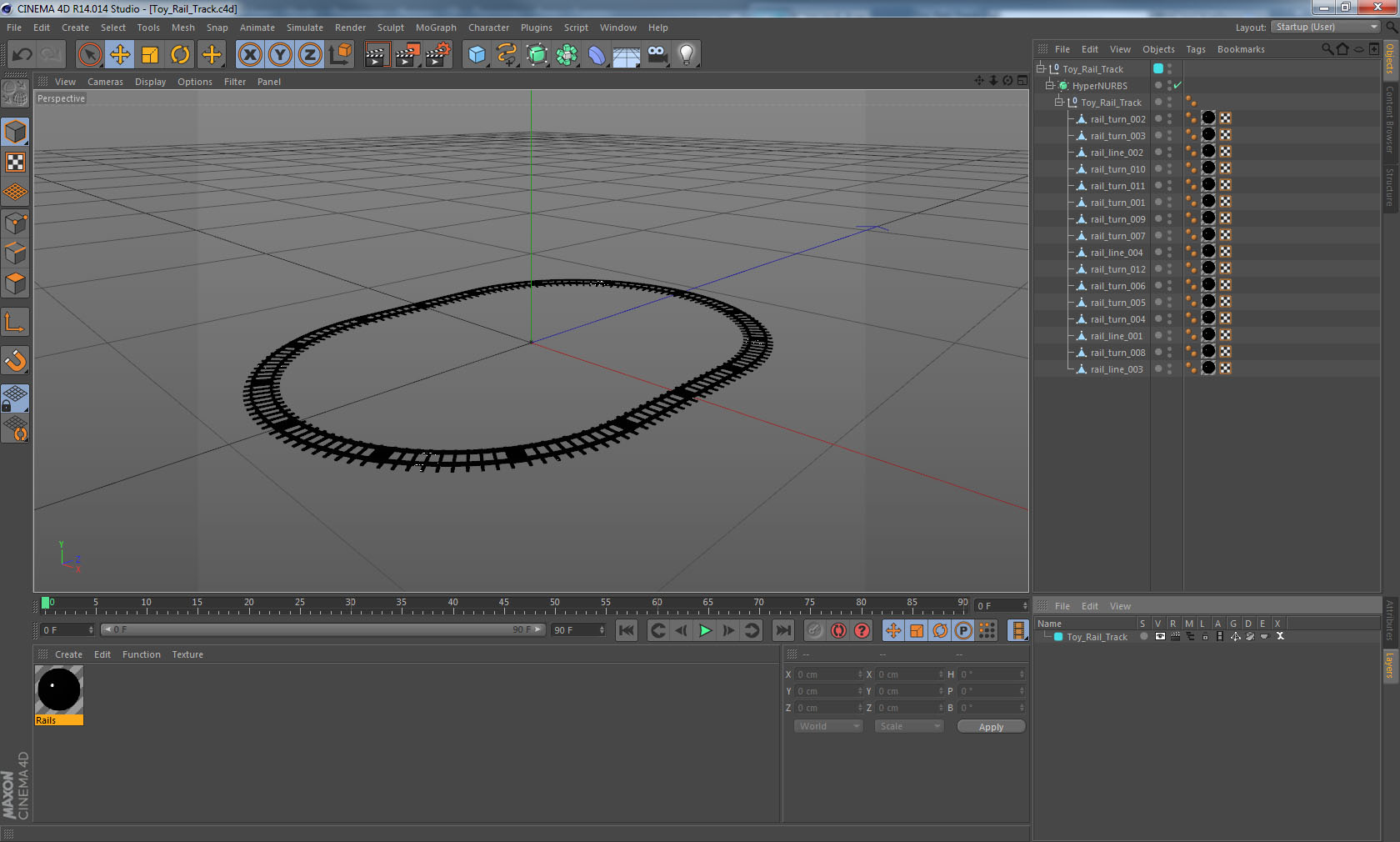The height and width of the screenshot is (842, 1400).
Task: Toggle Enable Snap magnet
Action: pos(15,361)
